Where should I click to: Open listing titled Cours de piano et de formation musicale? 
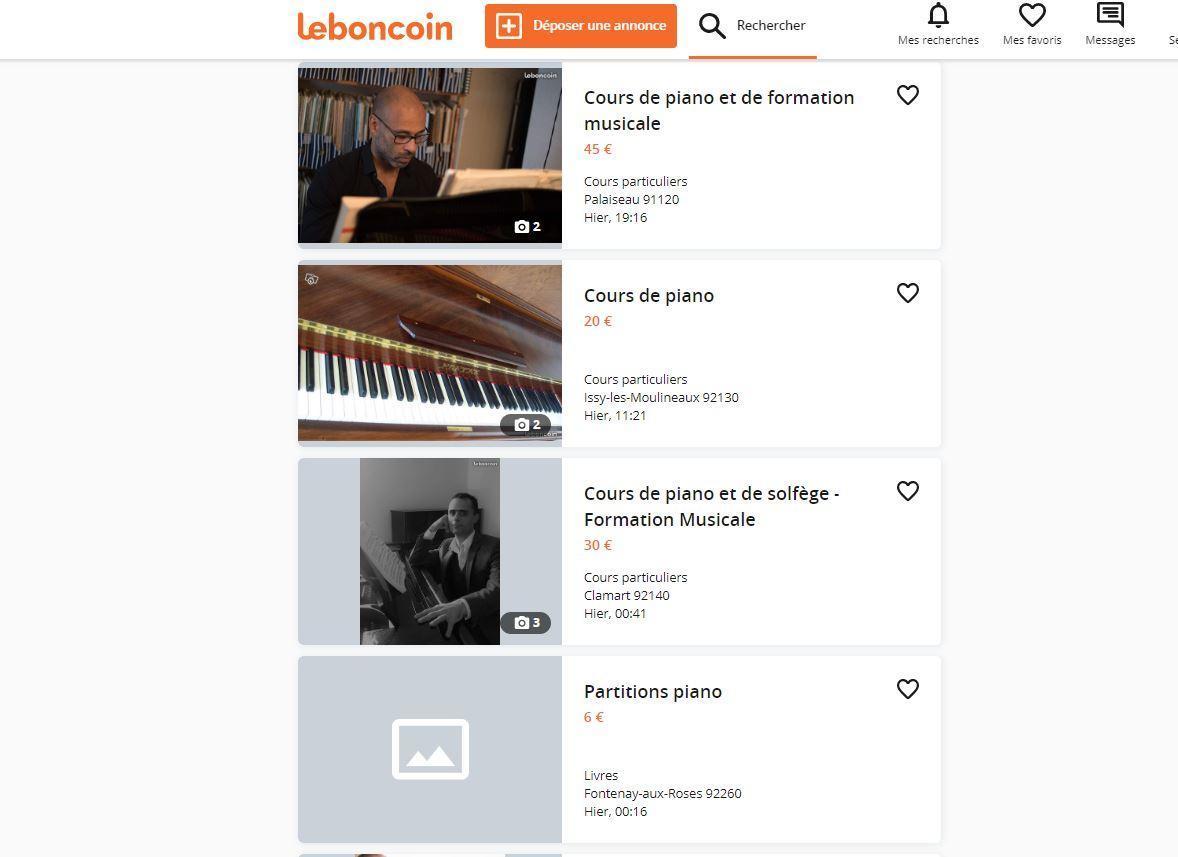[718, 110]
